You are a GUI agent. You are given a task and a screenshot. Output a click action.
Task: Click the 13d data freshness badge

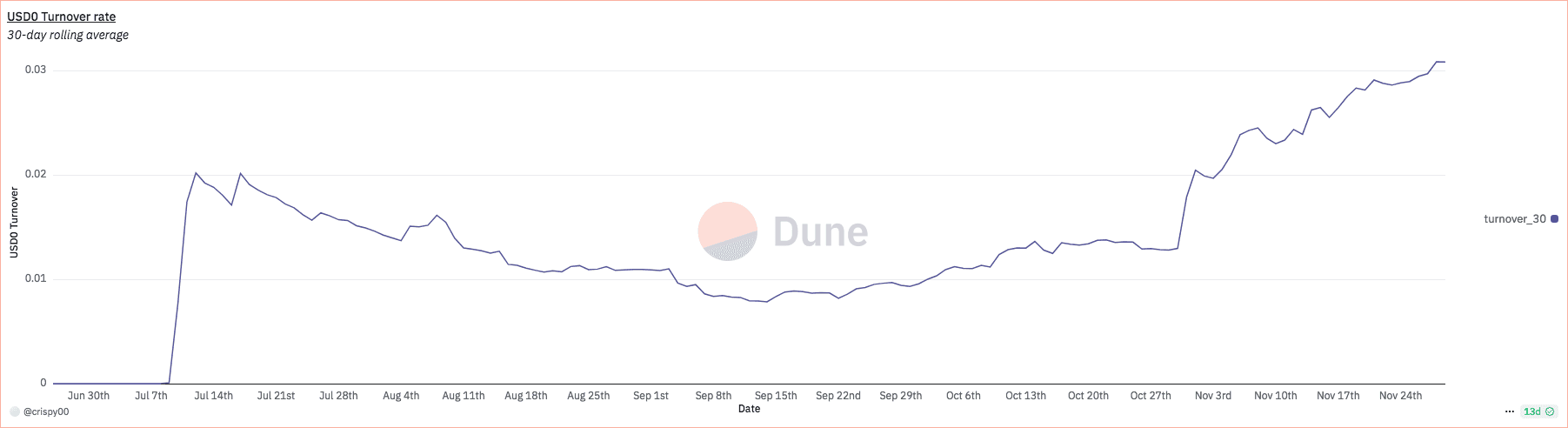click(1531, 411)
